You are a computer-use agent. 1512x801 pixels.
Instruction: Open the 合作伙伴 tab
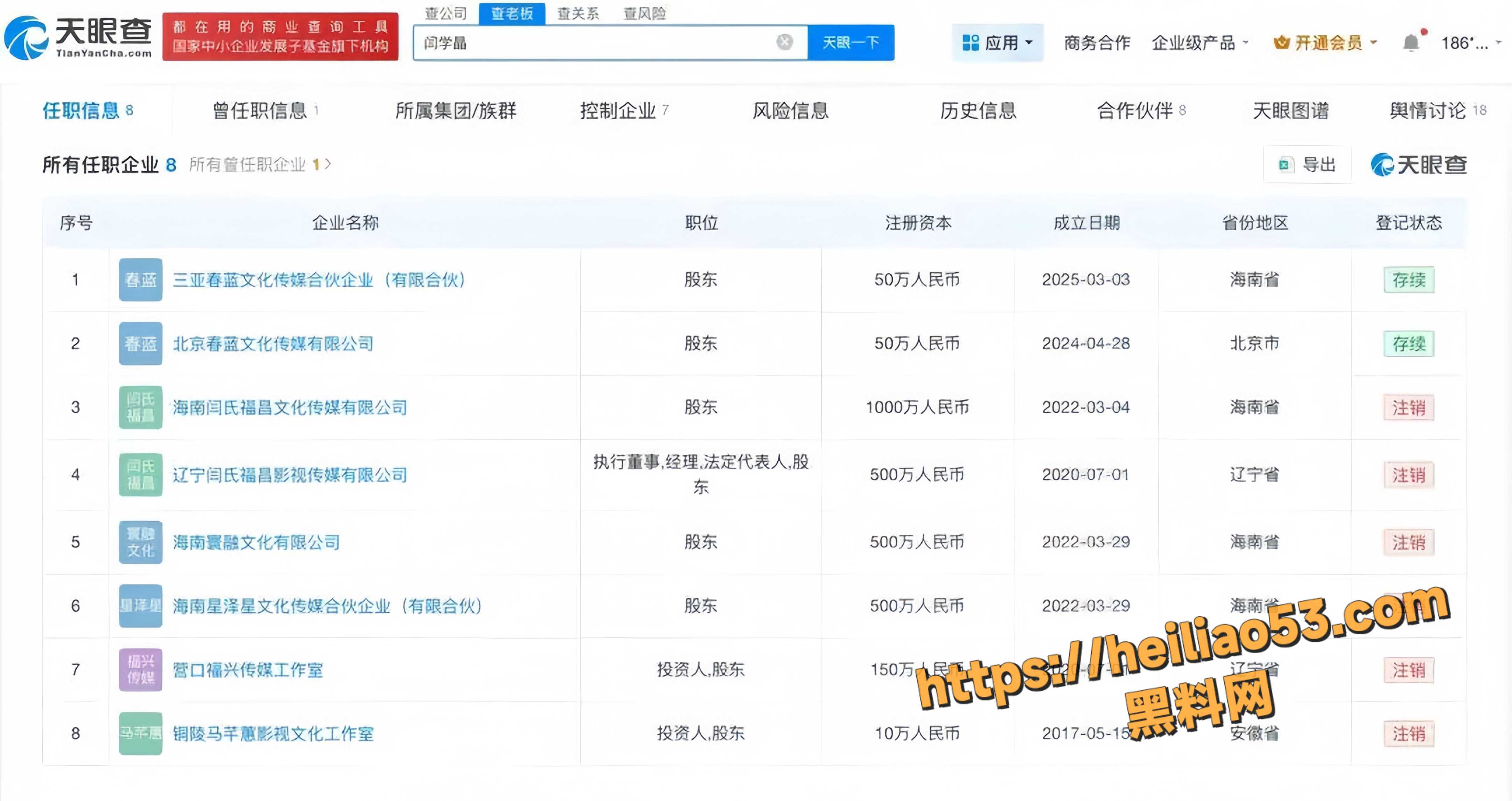[x=1141, y=110]
